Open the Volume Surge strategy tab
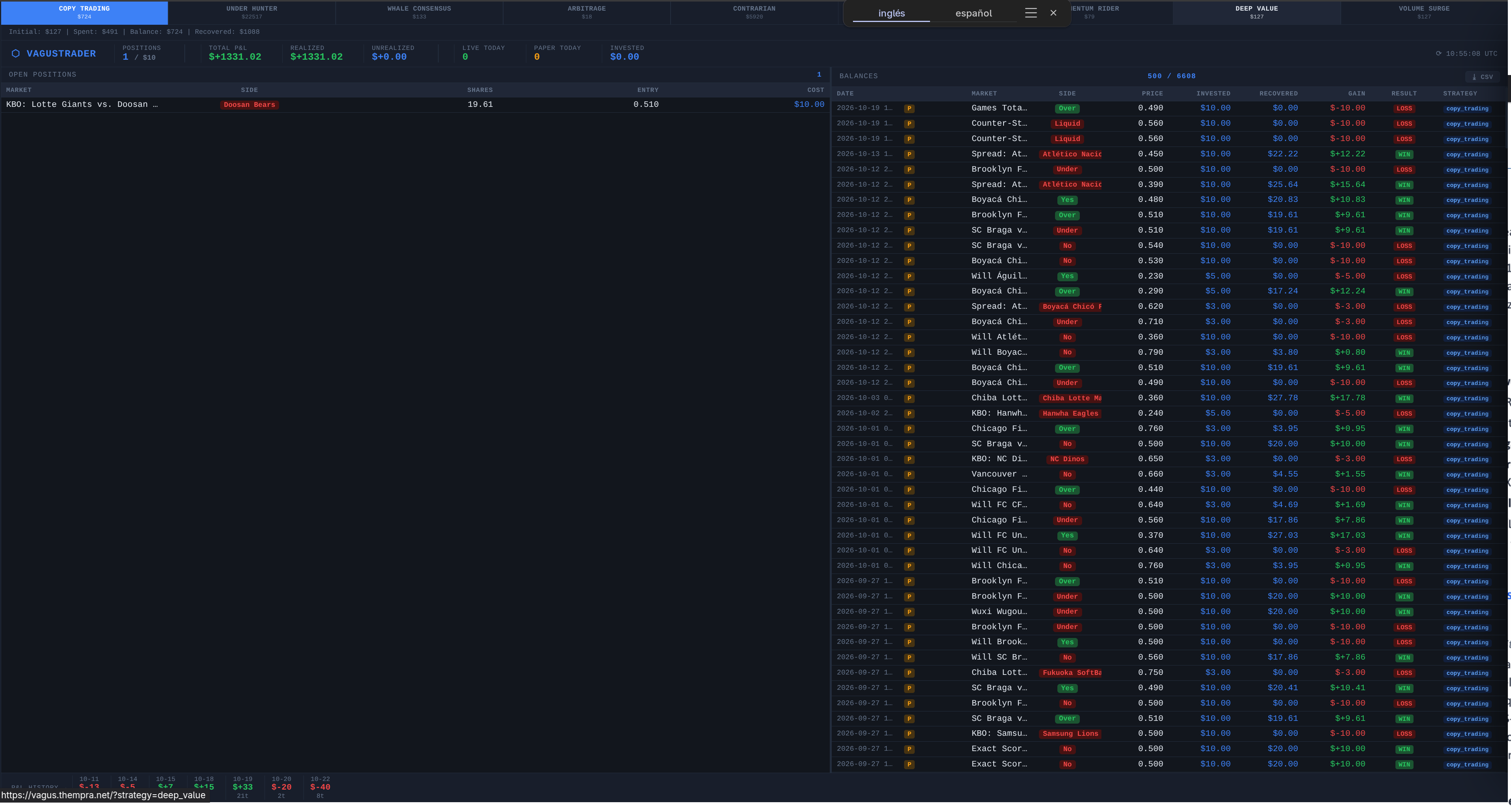 1424,12
